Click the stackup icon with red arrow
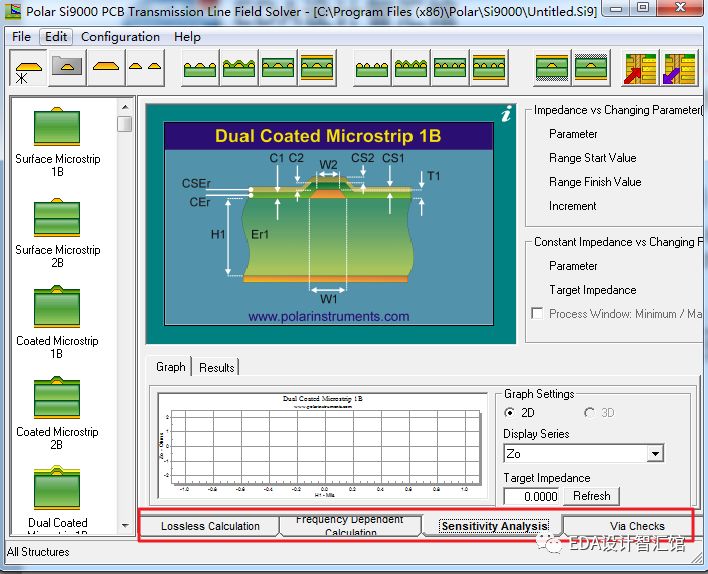Screen dimensions: 708x574 (640, 69)
